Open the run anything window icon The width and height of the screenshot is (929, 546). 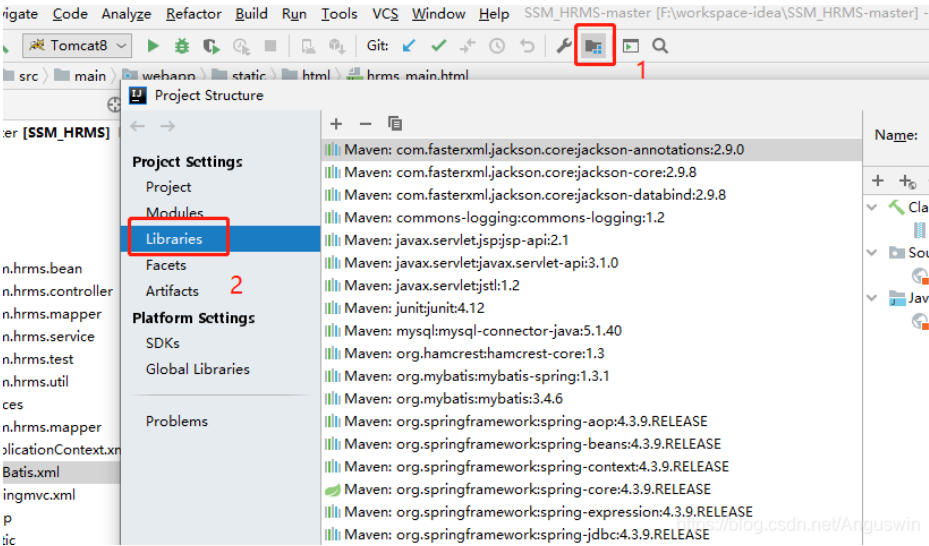click(630, 46)
